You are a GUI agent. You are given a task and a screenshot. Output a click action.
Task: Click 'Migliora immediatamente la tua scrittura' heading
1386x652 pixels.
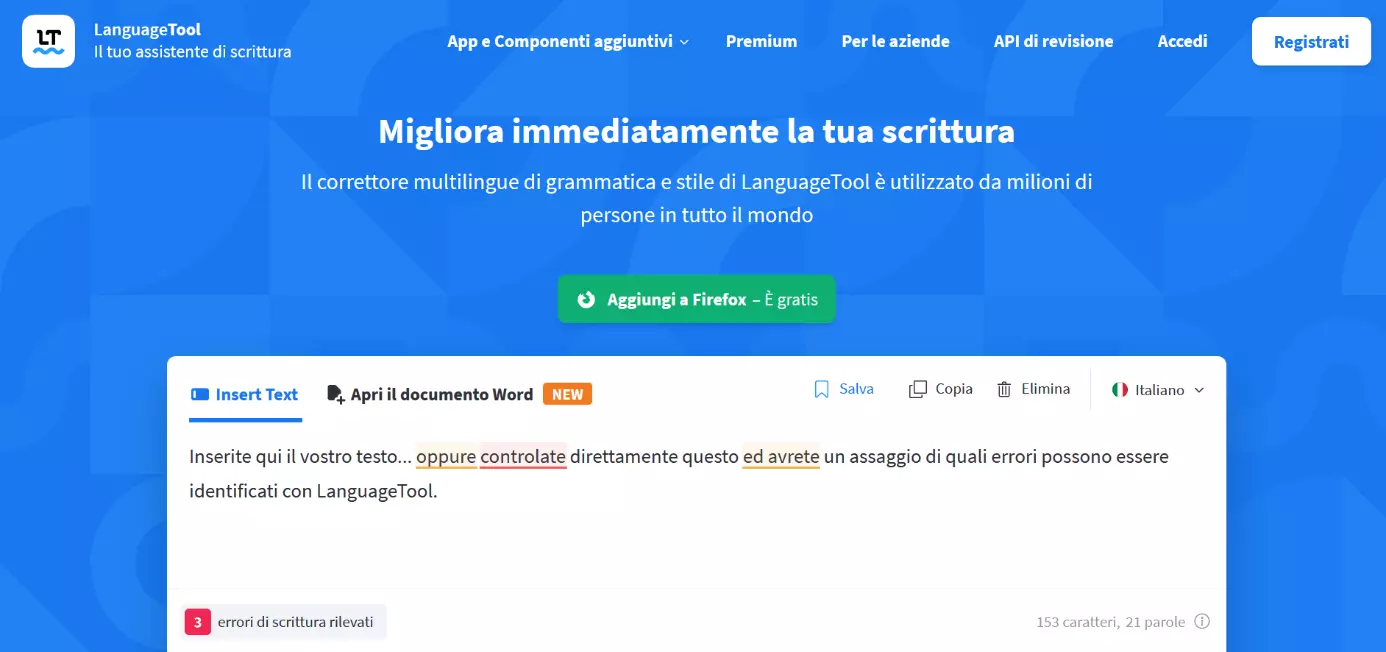[x=696, y=131]
